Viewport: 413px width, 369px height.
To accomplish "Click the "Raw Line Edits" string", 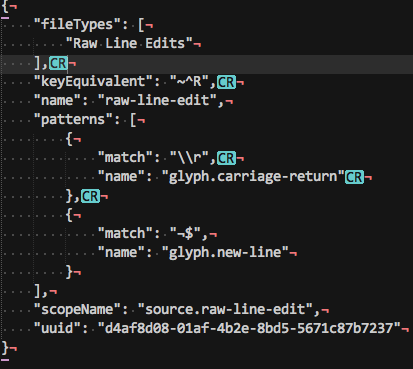I will (x=129, y=43).
